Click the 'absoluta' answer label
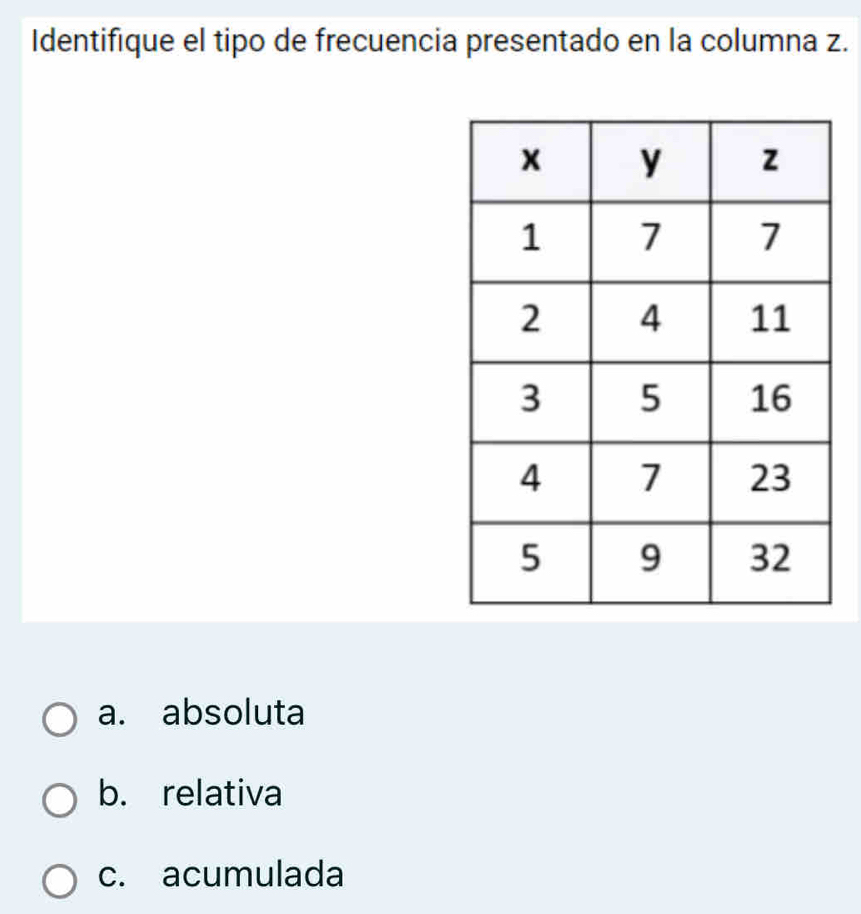The height and width of the screenshot is (914, 861). click(233, 714)
